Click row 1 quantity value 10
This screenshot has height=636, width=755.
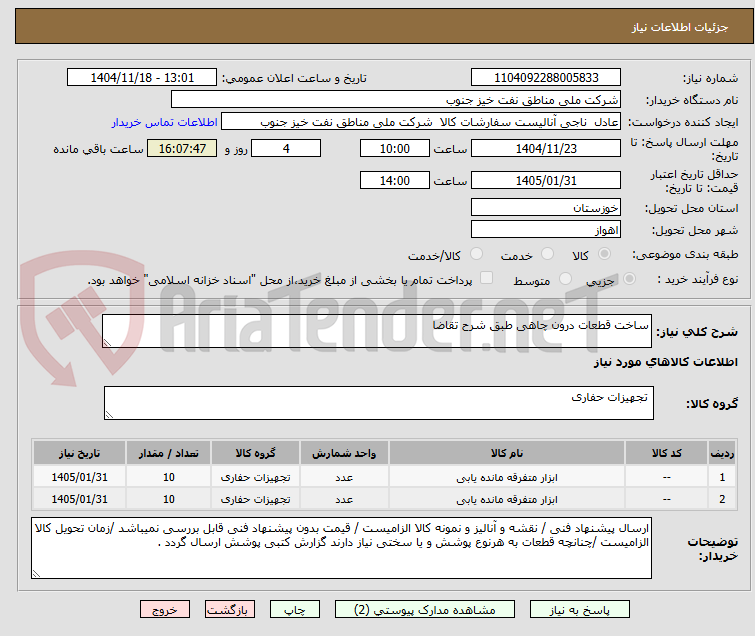point(169,477)
